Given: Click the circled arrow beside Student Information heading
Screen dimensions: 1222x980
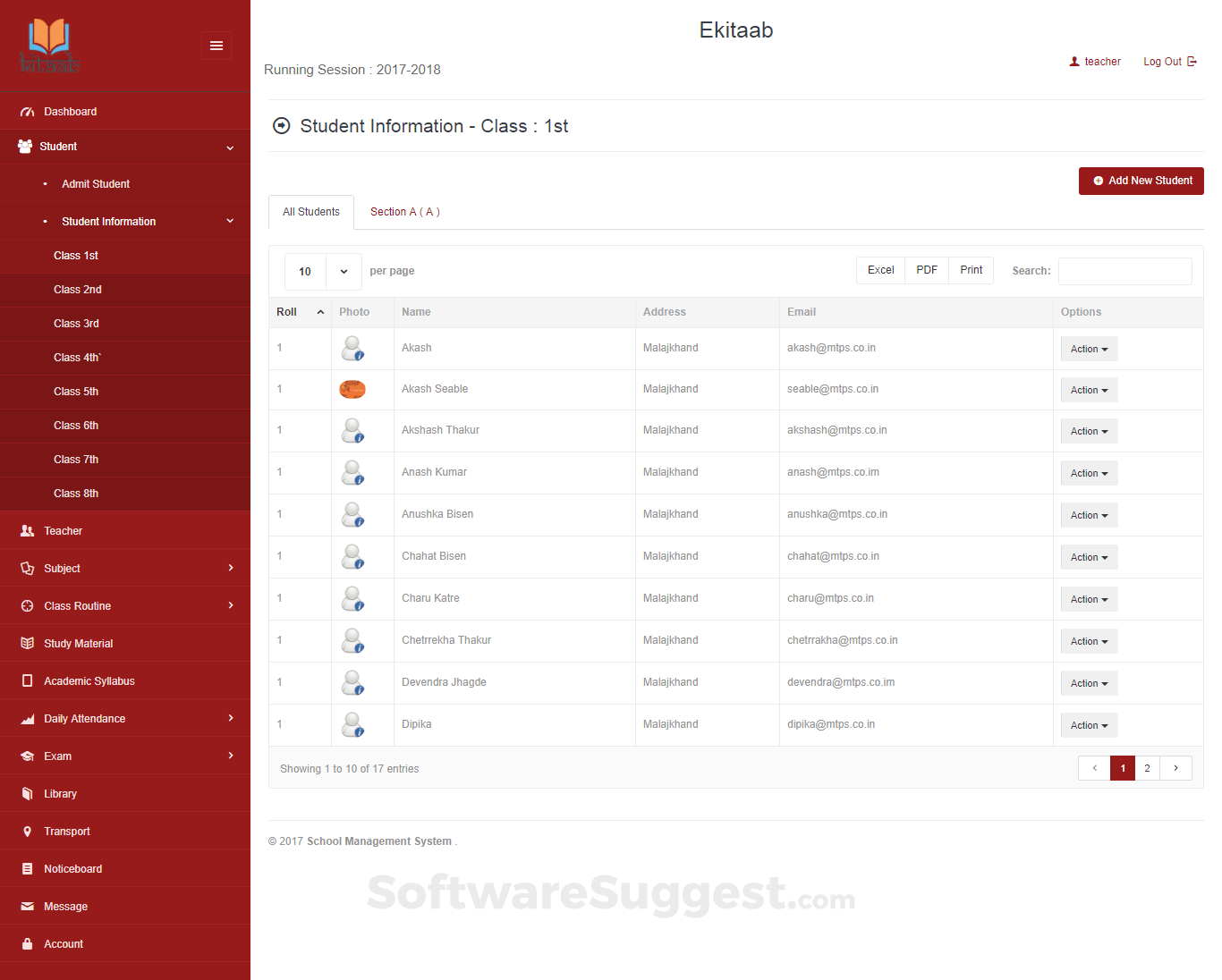Looking at the screenshot, I should [282, 126].
